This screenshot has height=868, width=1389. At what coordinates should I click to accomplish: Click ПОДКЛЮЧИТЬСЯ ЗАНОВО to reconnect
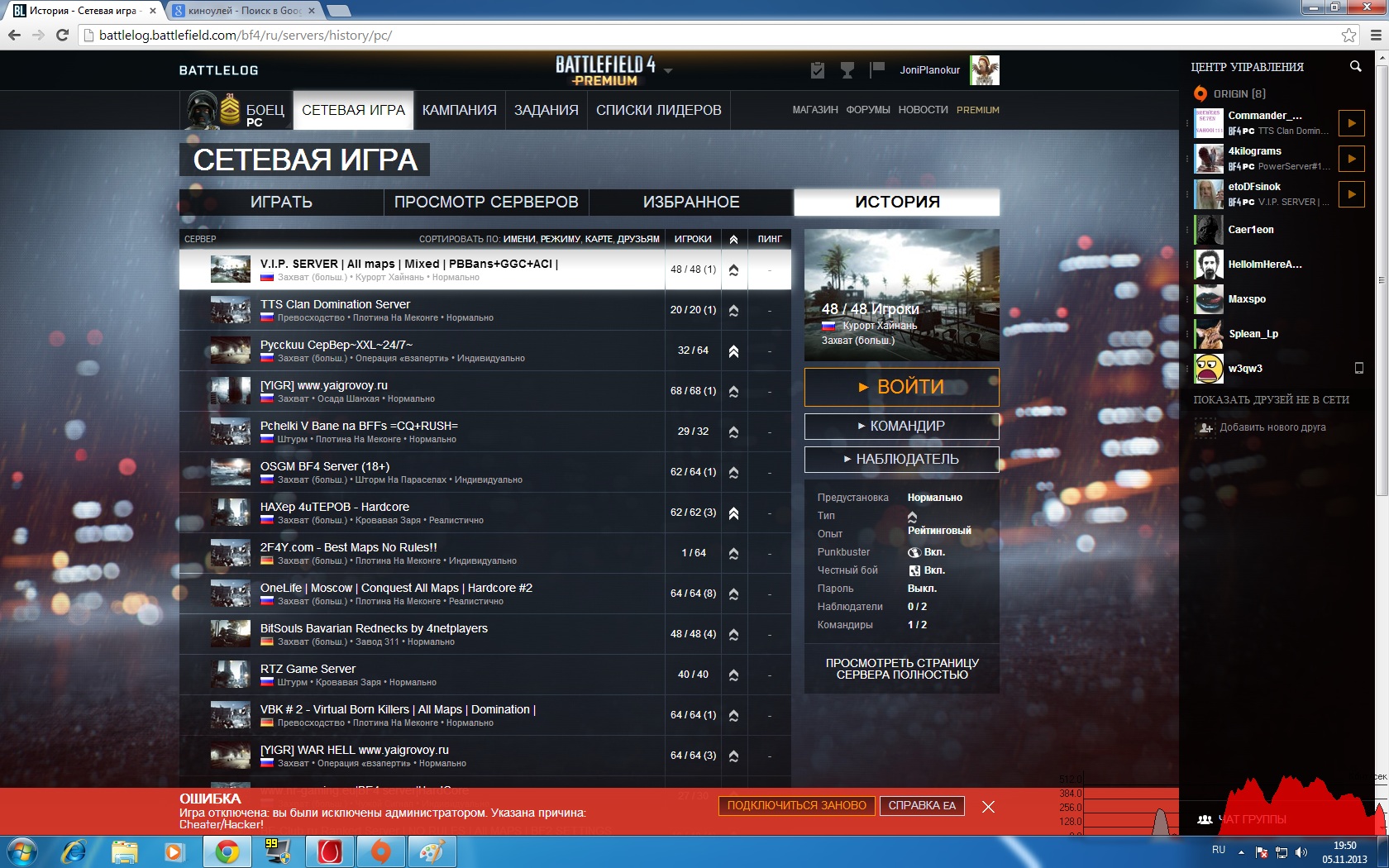[x=797, y=806]
